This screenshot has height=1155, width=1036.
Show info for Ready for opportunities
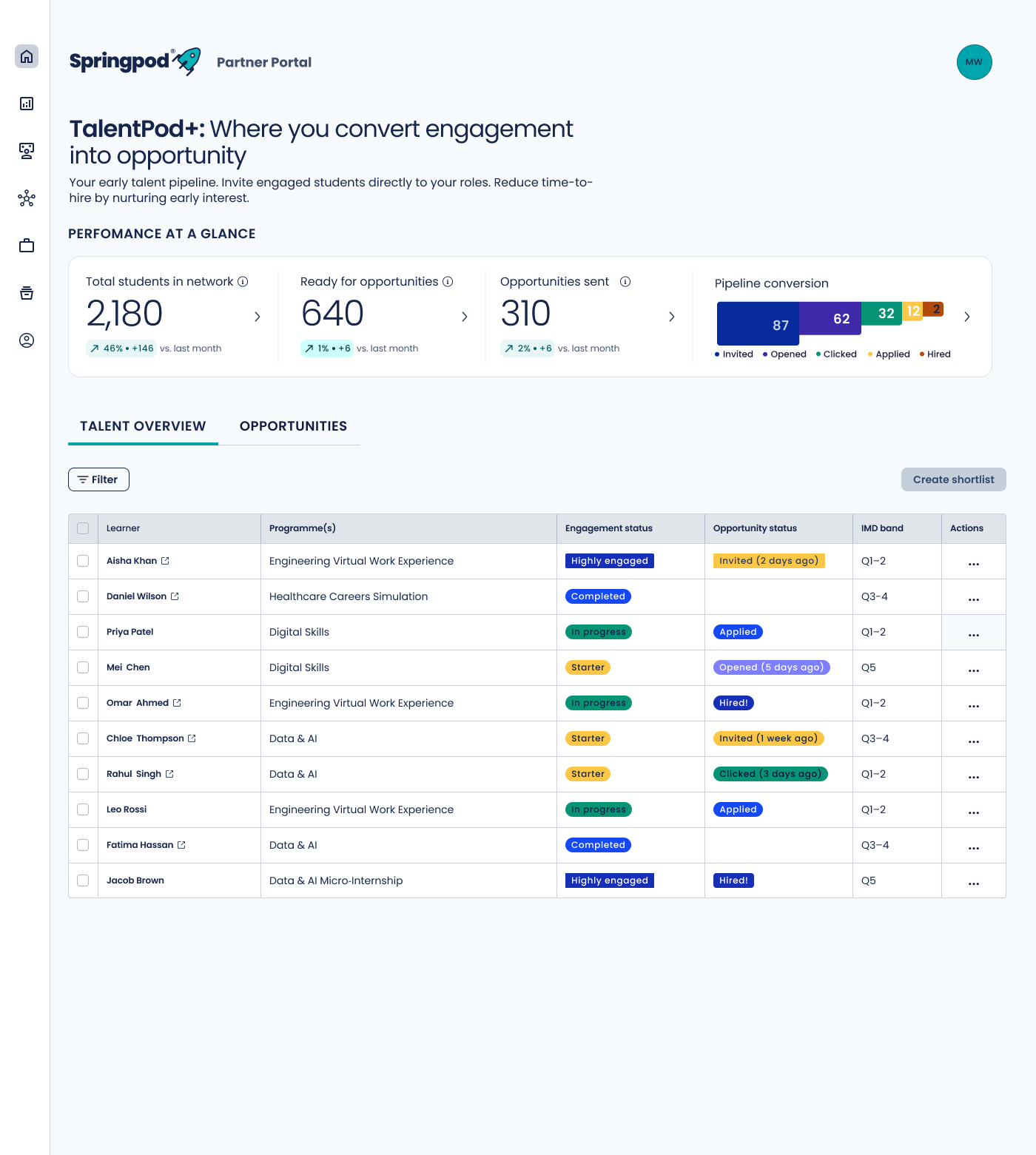(x=448, y=282)
